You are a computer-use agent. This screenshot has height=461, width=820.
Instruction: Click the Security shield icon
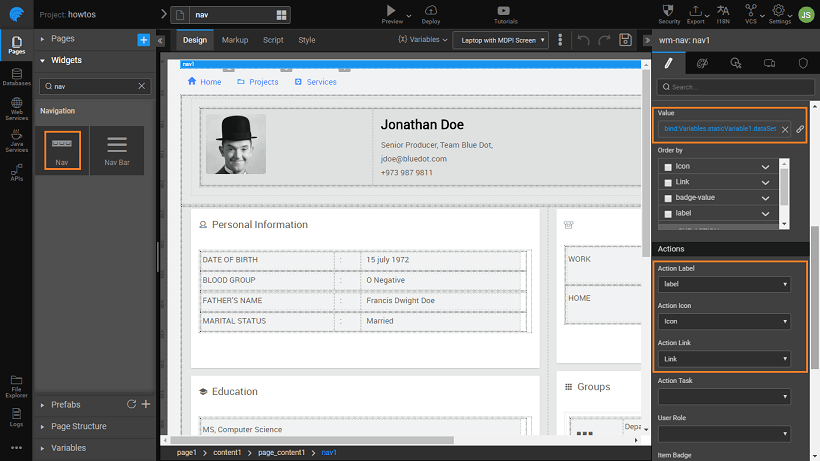(x=670, y=12)
